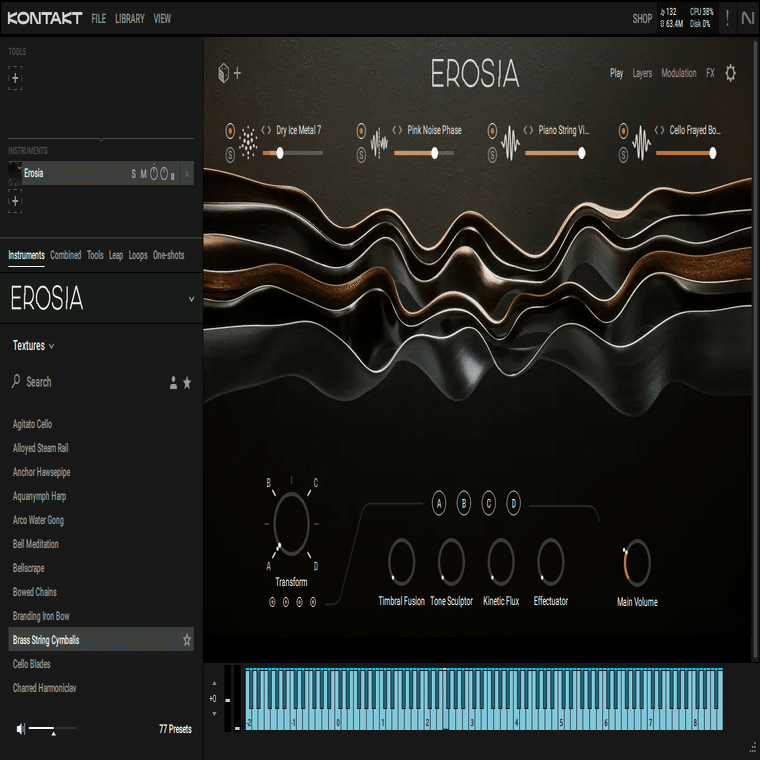Click the Pink Noise Phase waveform icon
This screenshot has height=760, width=760.
[379, 142]
